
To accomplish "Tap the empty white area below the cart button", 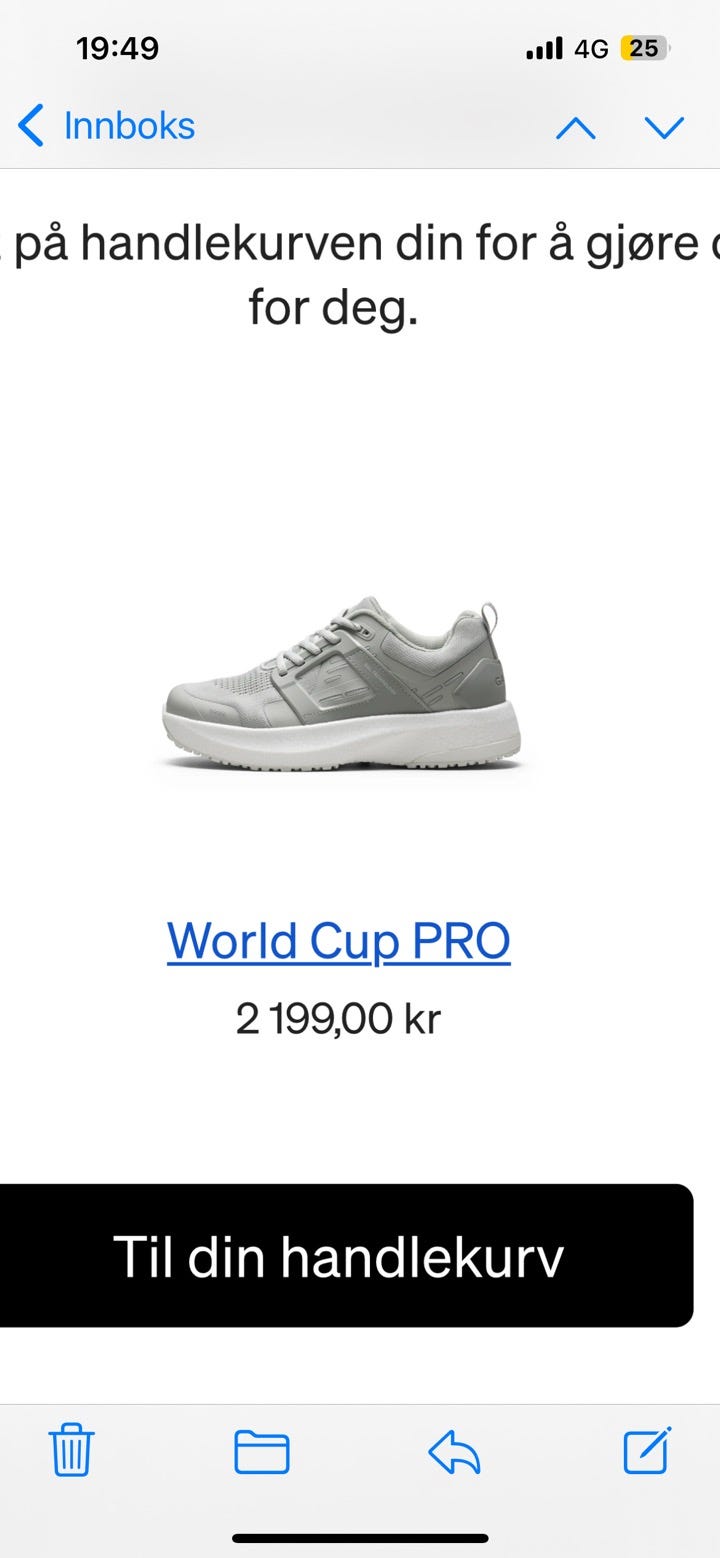I will [x=360, y=1366].
